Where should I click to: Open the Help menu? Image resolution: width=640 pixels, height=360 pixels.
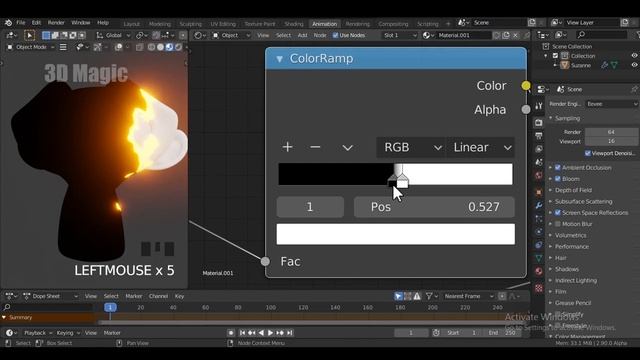[x=103, y=23]
